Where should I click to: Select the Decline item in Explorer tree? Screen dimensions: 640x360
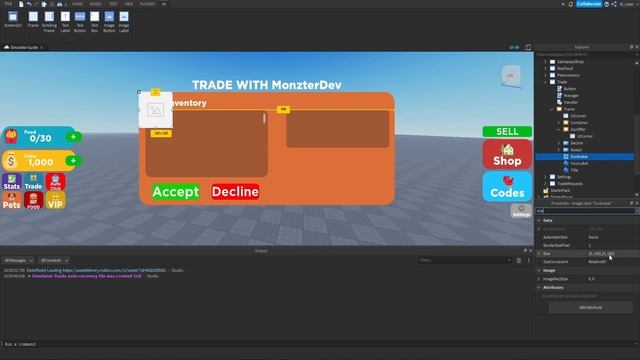[576, 143]
